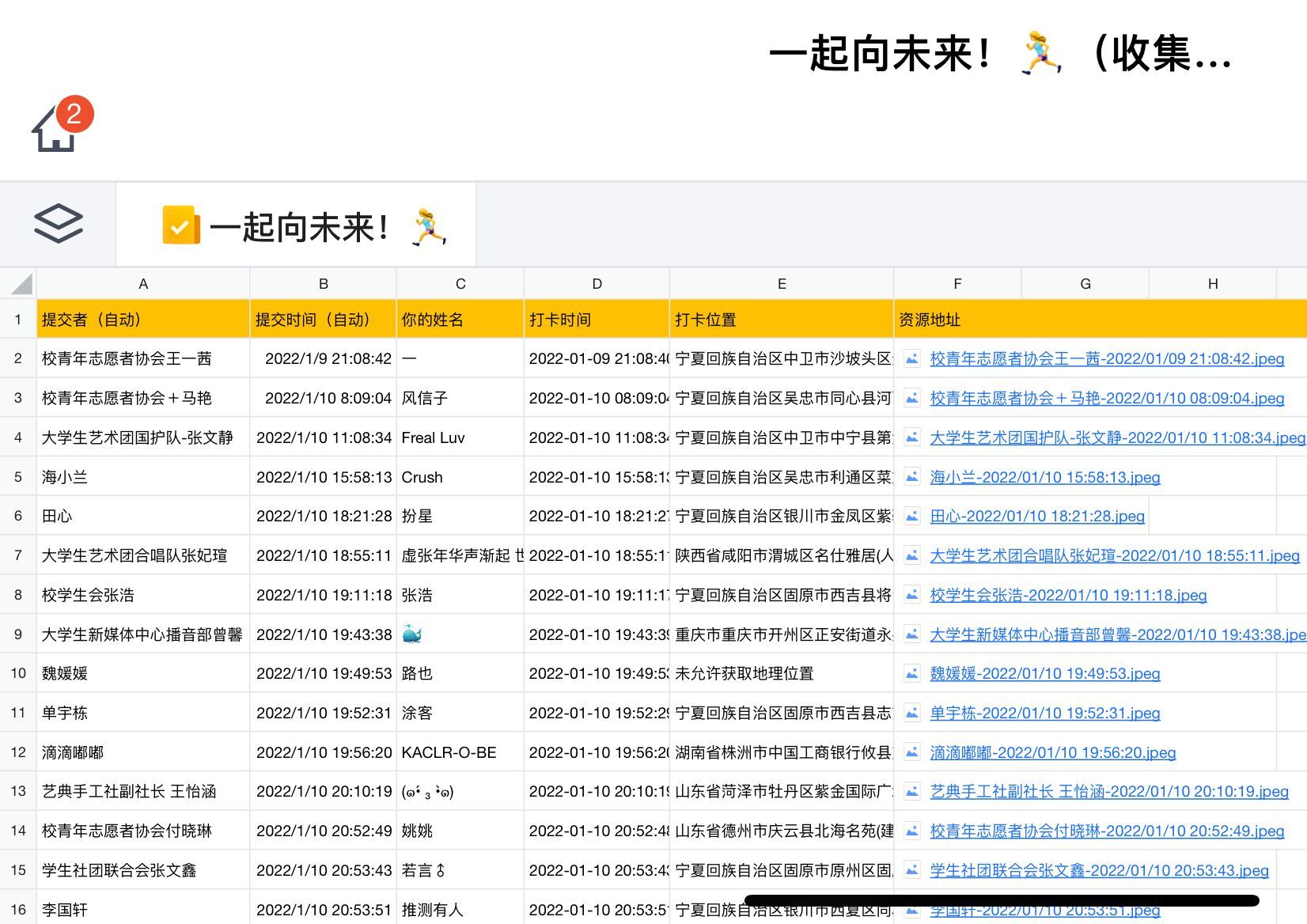Viewport: 1307px width, 924px height.
Task: Select column E header
Action: 781,284
